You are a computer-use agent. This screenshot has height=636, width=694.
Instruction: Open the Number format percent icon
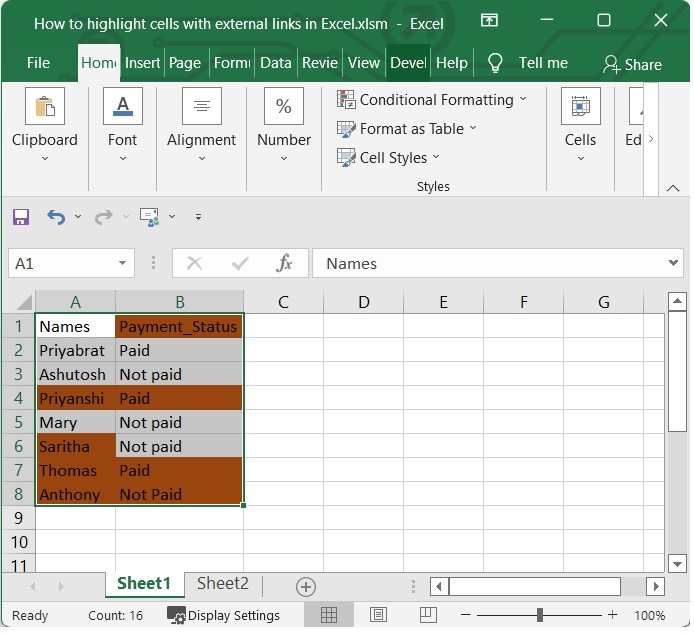click(x=283, y=106)
